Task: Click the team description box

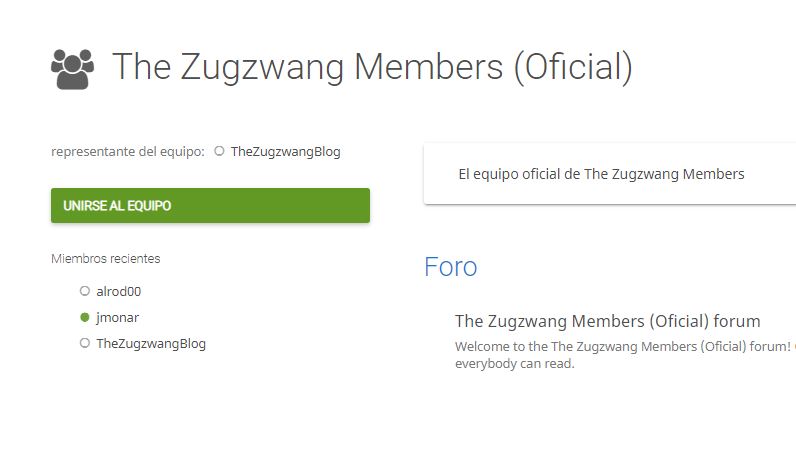Action: pos(610,174)
